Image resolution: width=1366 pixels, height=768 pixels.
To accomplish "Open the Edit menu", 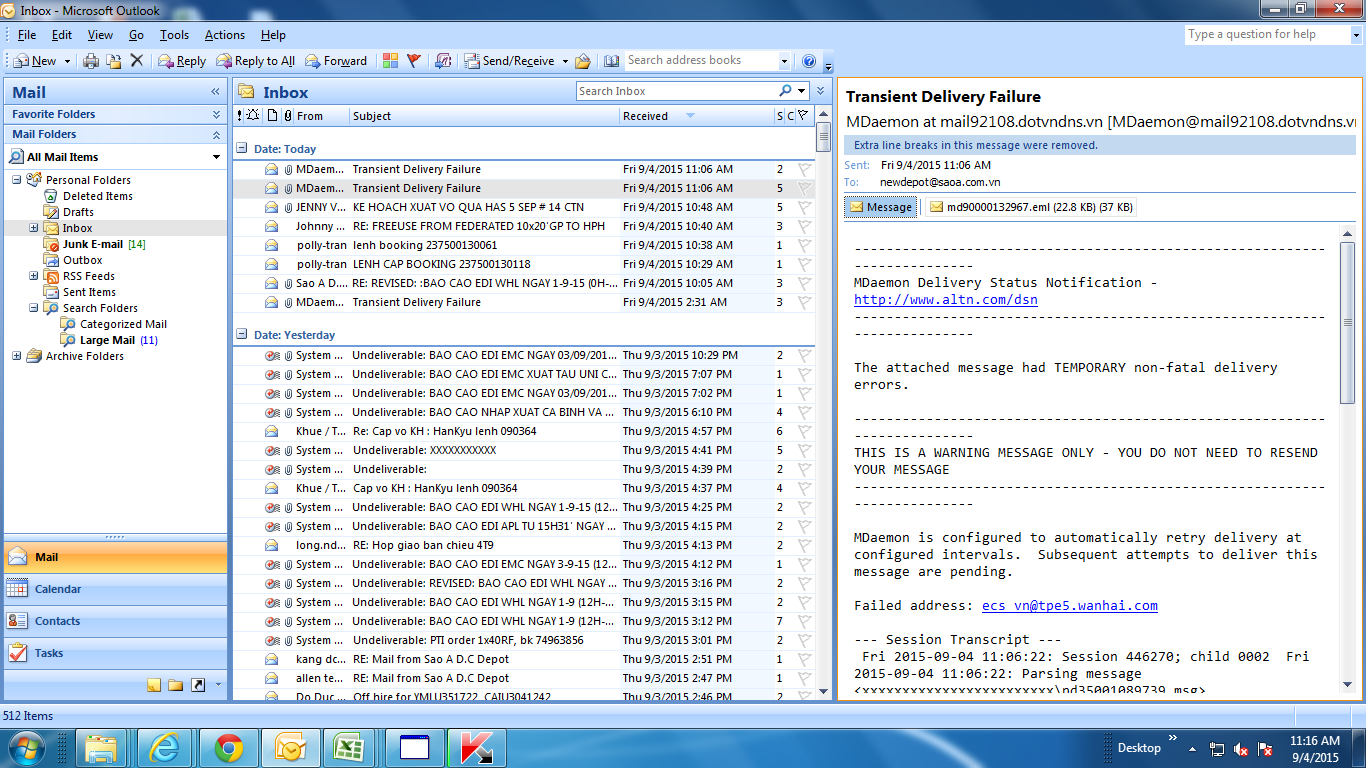I will click(x=62, y=35).
